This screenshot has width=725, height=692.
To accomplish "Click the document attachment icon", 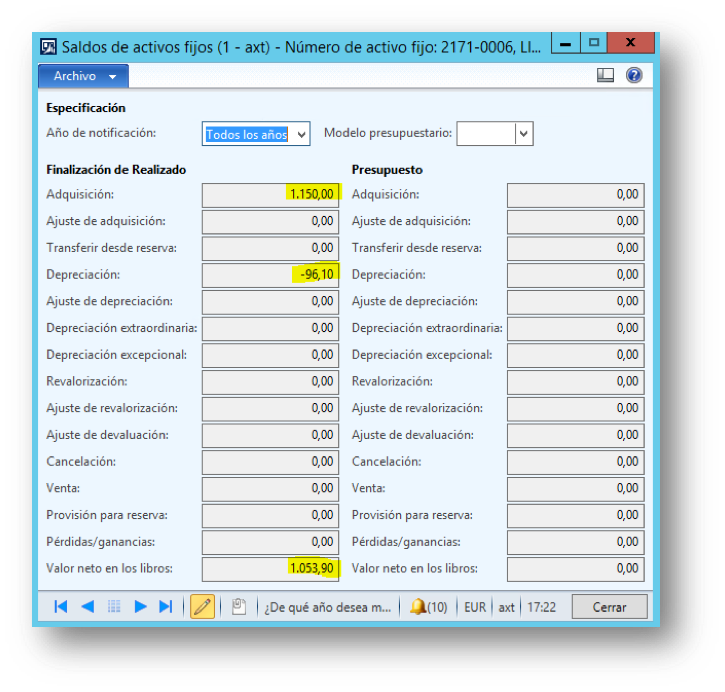I will click(x=239, y=606).
